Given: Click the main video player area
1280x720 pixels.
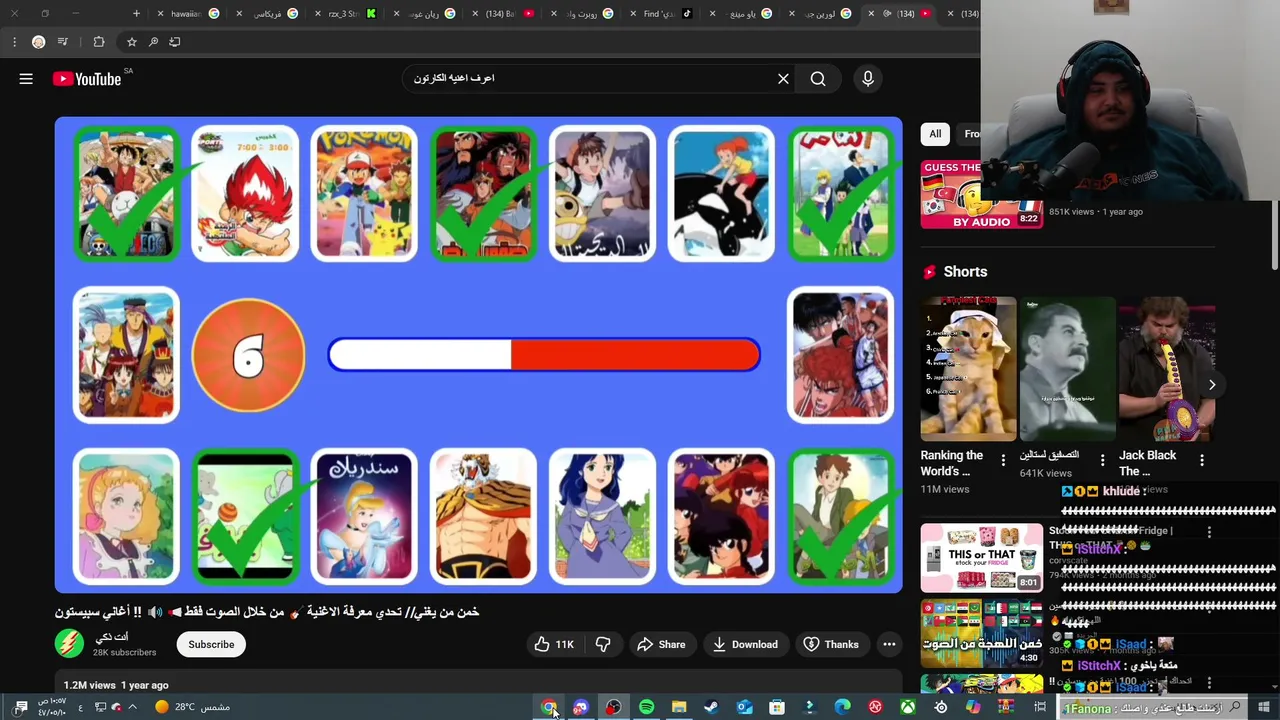Looking at the screenshot, I should [x=479, y=355].
